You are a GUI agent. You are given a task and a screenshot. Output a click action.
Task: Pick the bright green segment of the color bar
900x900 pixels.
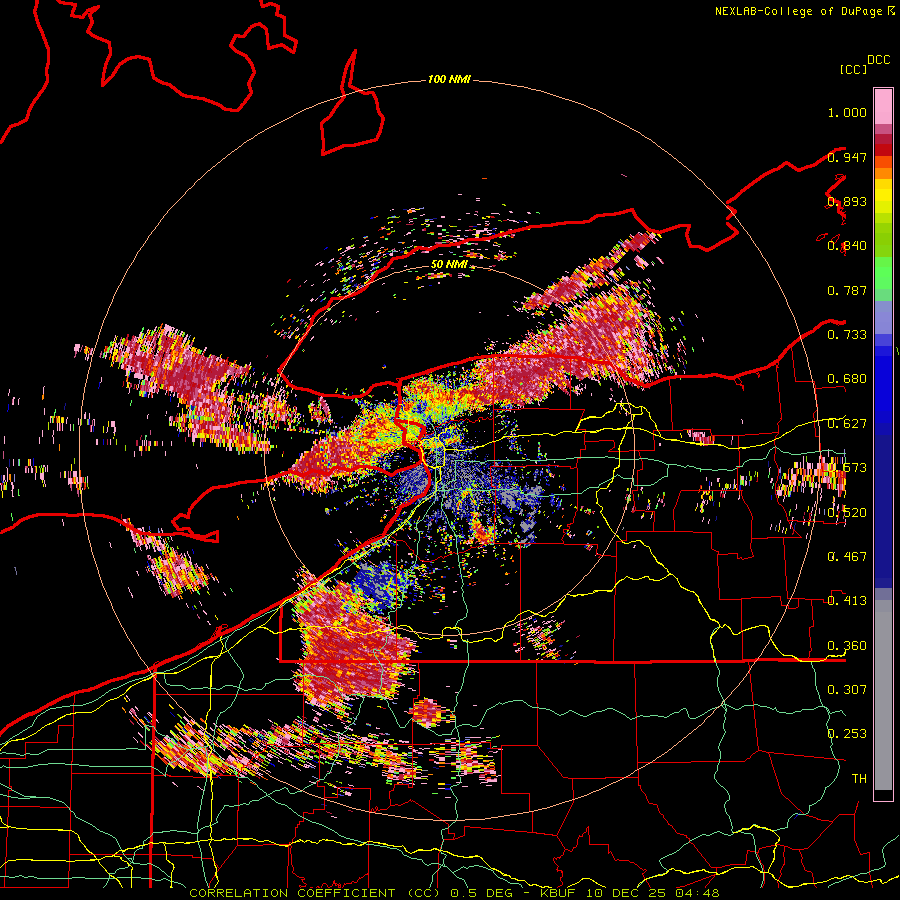[x=883, y=273]
